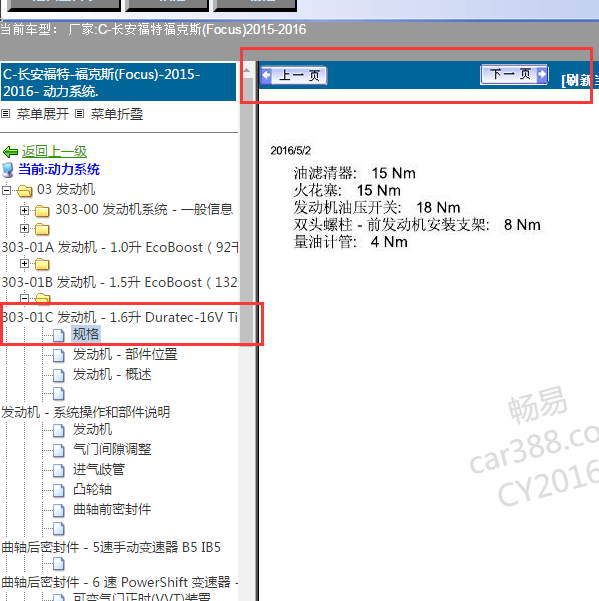This screenshot has width=599, height=601.
Task: Expand the 303-01B 1.5升 EcoBoost node
Action: 25,264
